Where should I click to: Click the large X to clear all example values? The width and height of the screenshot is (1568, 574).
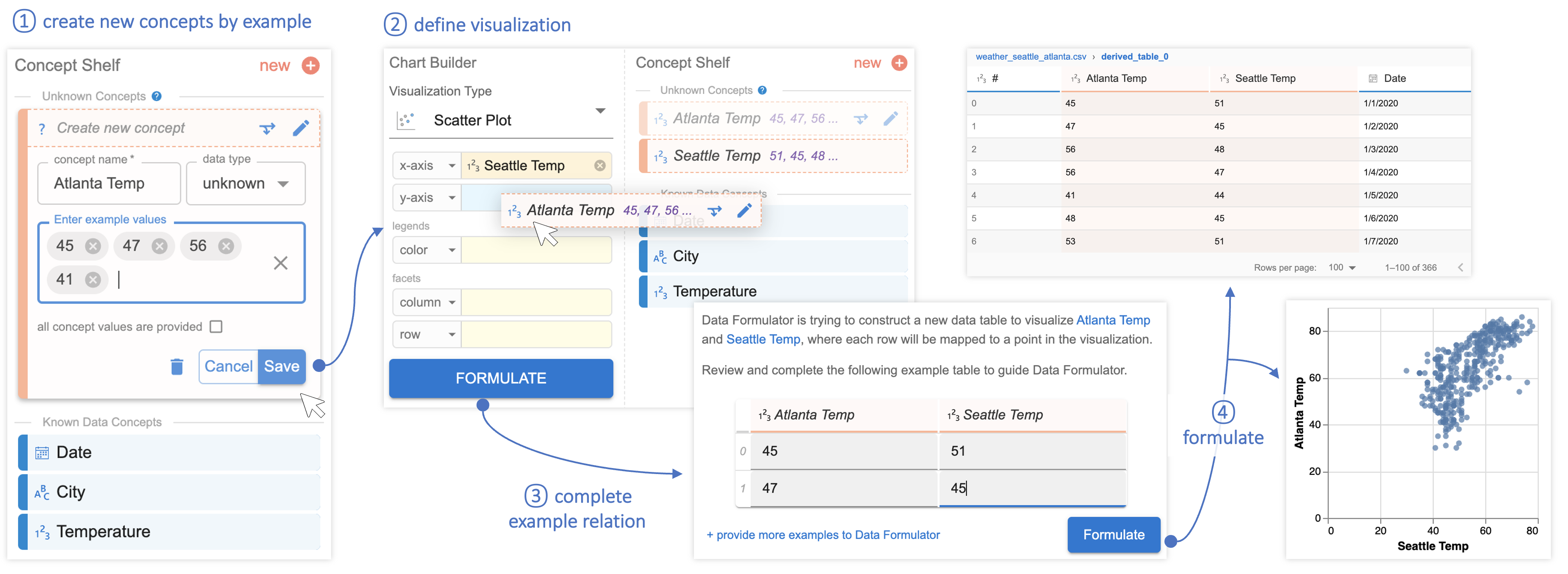(x=280, y=263)
